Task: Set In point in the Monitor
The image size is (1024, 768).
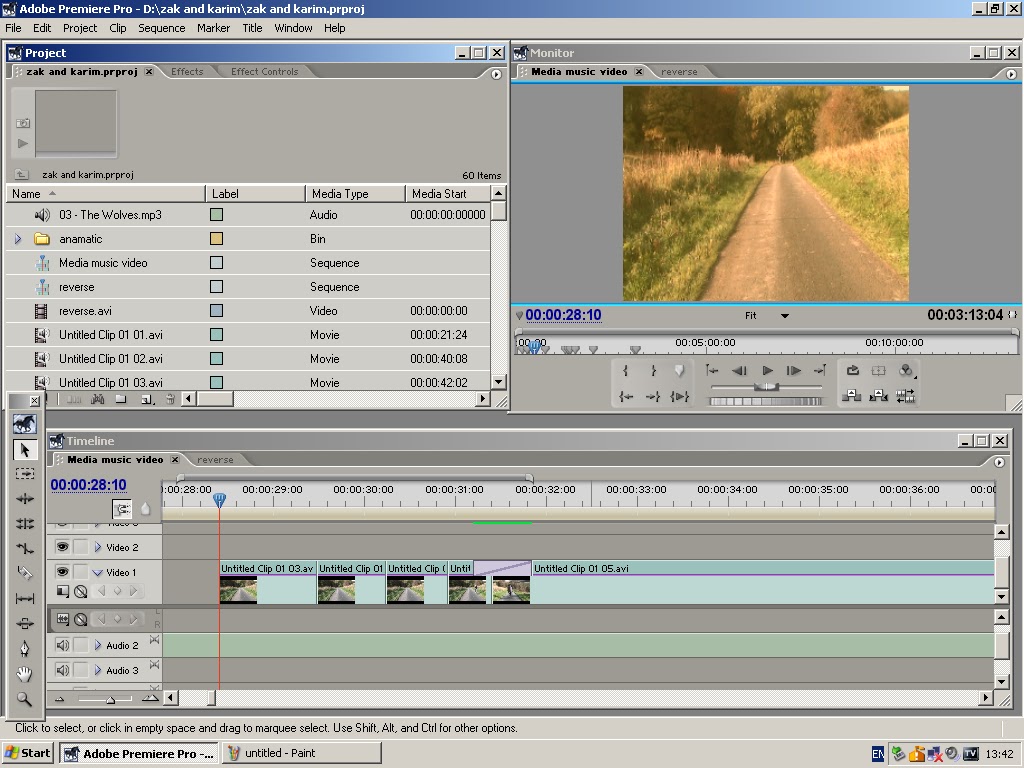Action: click(x=626, y=371)
